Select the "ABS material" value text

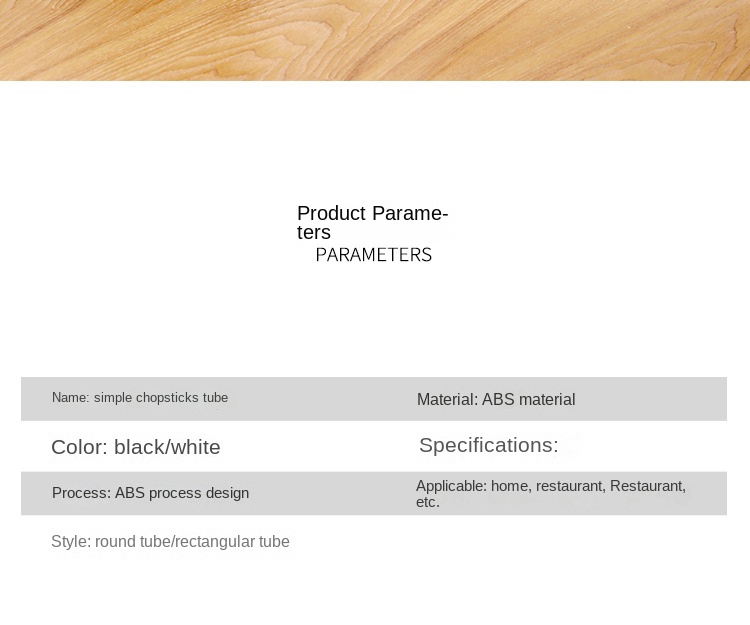pyautogui.click(x=529, y=400)
